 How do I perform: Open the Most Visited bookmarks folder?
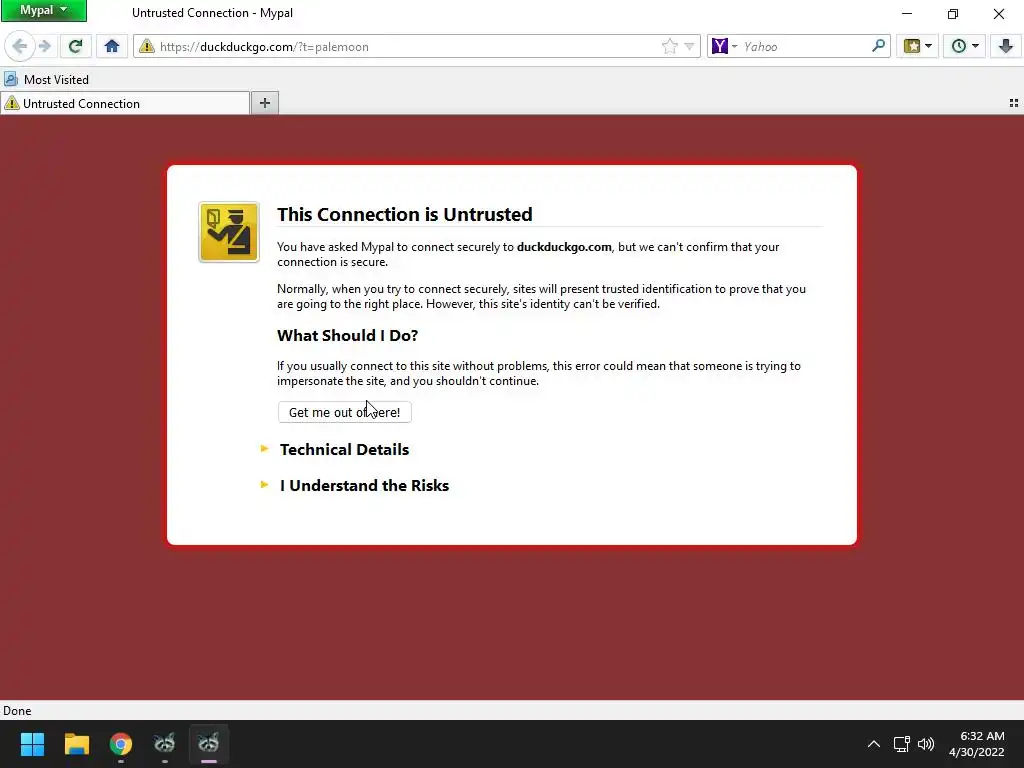click(x=46, y=80)
